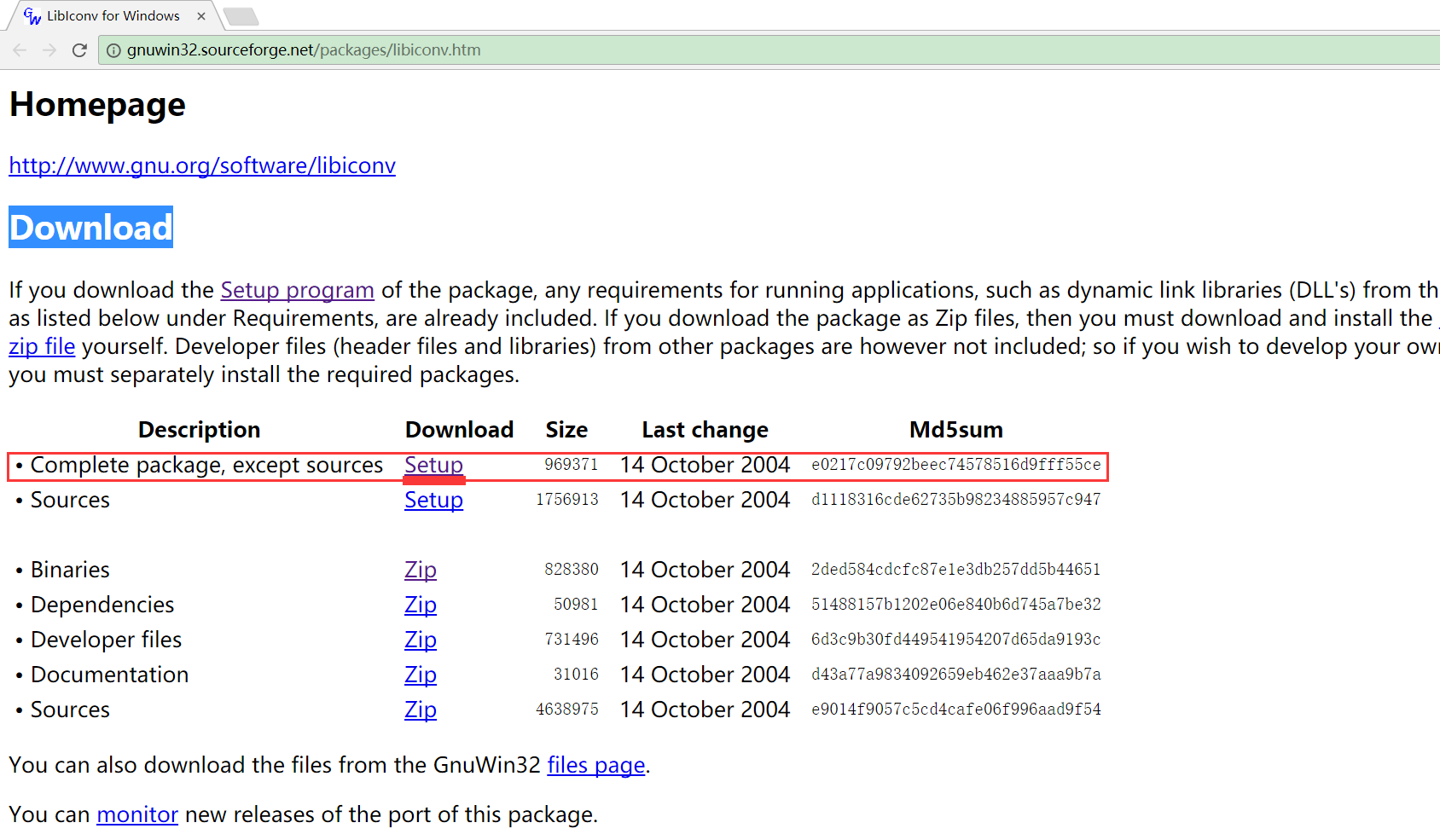Click the Download column header
The height and width of the screenshot is (840, 1440).
(x=459, y=430)
